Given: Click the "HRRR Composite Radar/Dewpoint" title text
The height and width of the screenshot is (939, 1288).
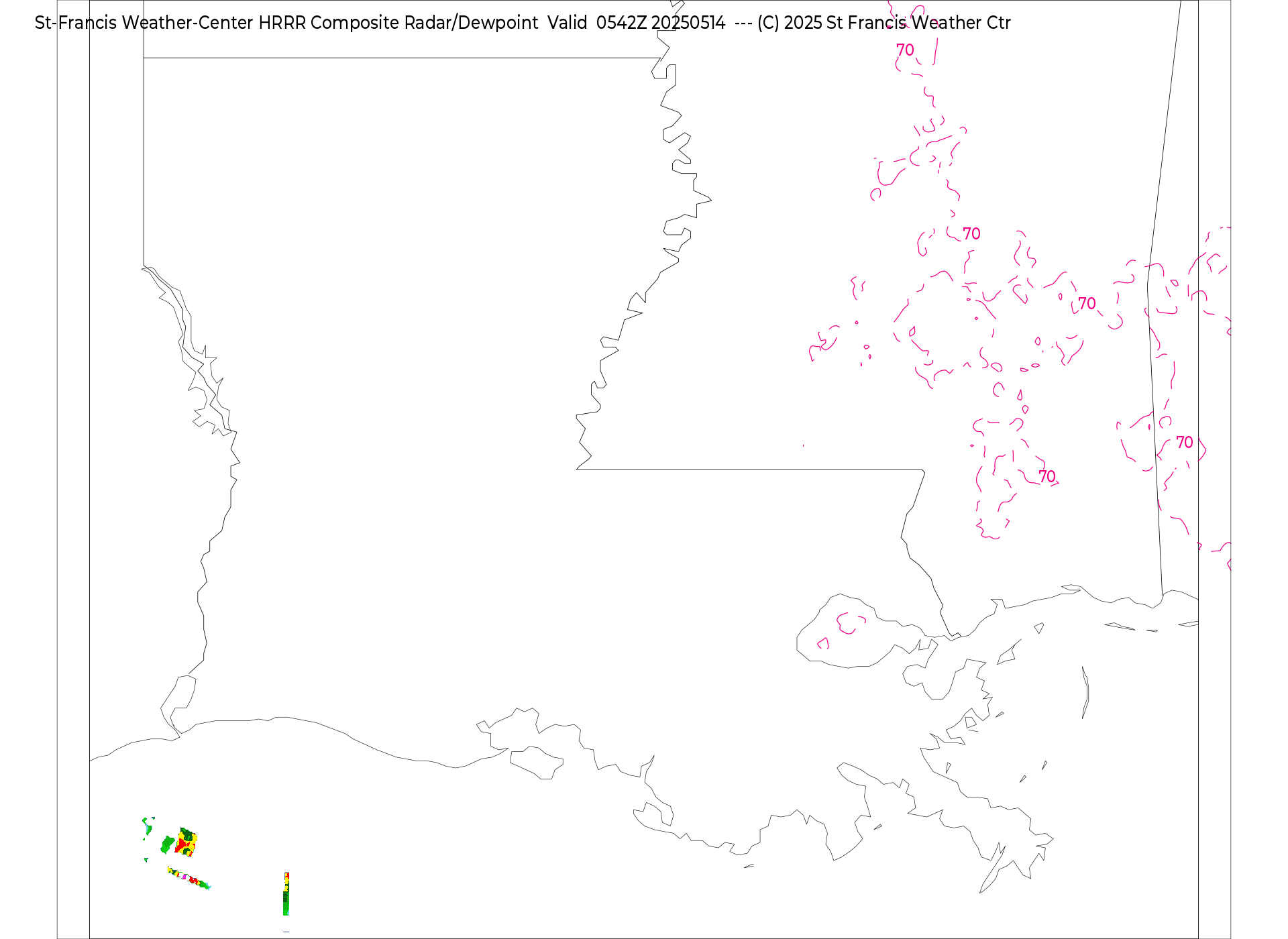Looking at the screenshot, I should pos(398,23).
